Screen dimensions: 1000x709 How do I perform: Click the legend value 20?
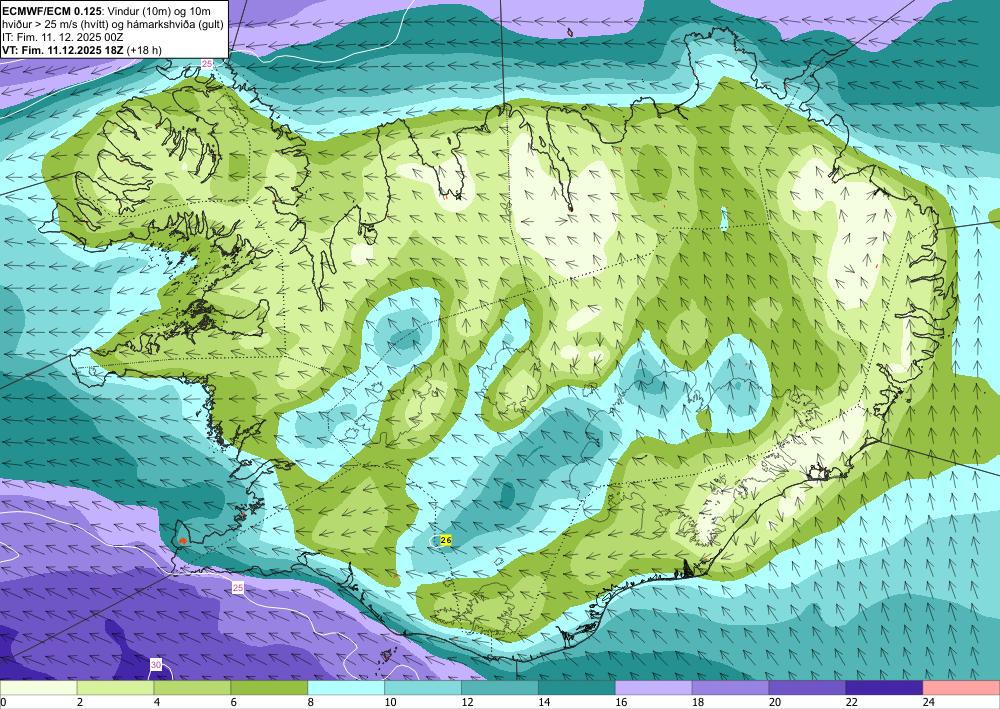pos(775,703)
